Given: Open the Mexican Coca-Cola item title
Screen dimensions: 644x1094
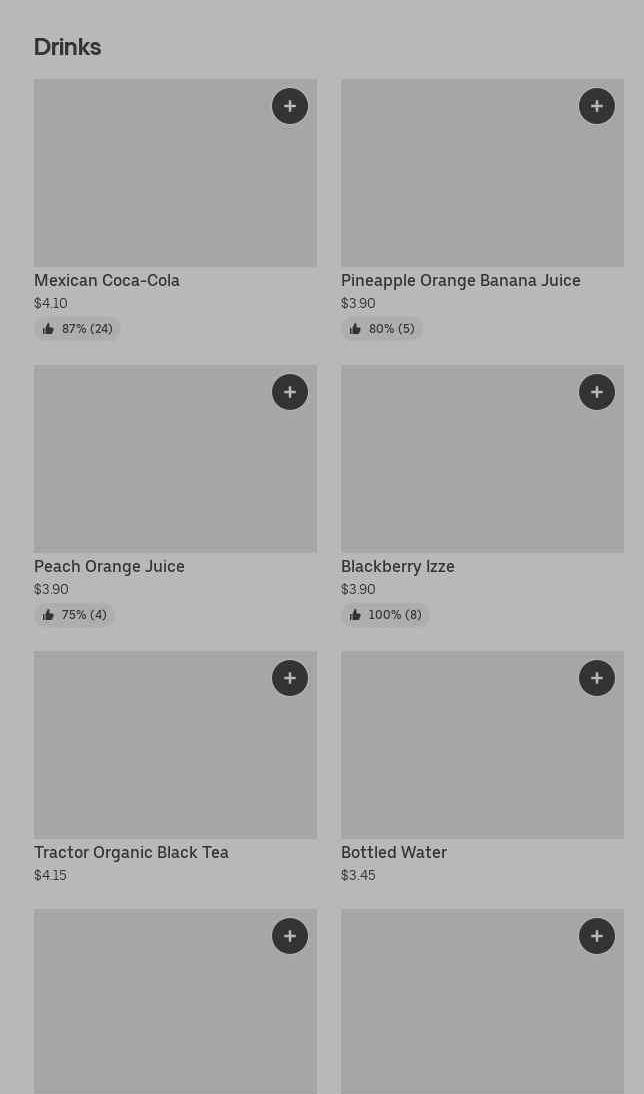Looking at the screenshot, I should (107, 281).
